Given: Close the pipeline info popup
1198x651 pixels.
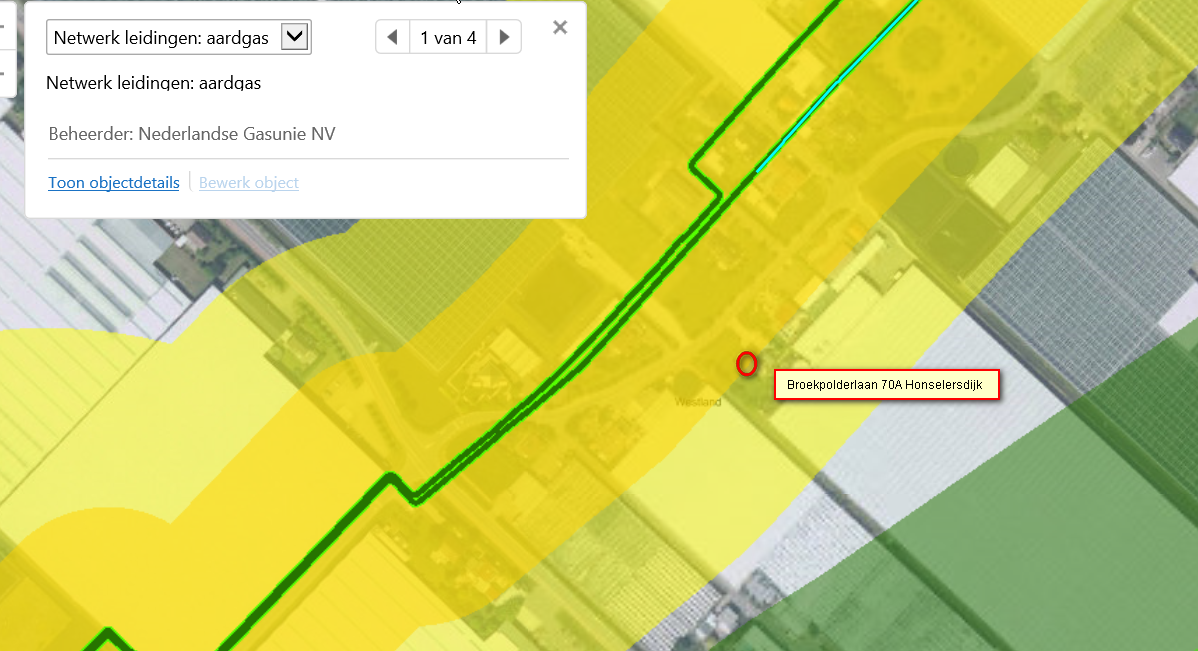Looking at the screenshot, I should [x=560, y=28].
